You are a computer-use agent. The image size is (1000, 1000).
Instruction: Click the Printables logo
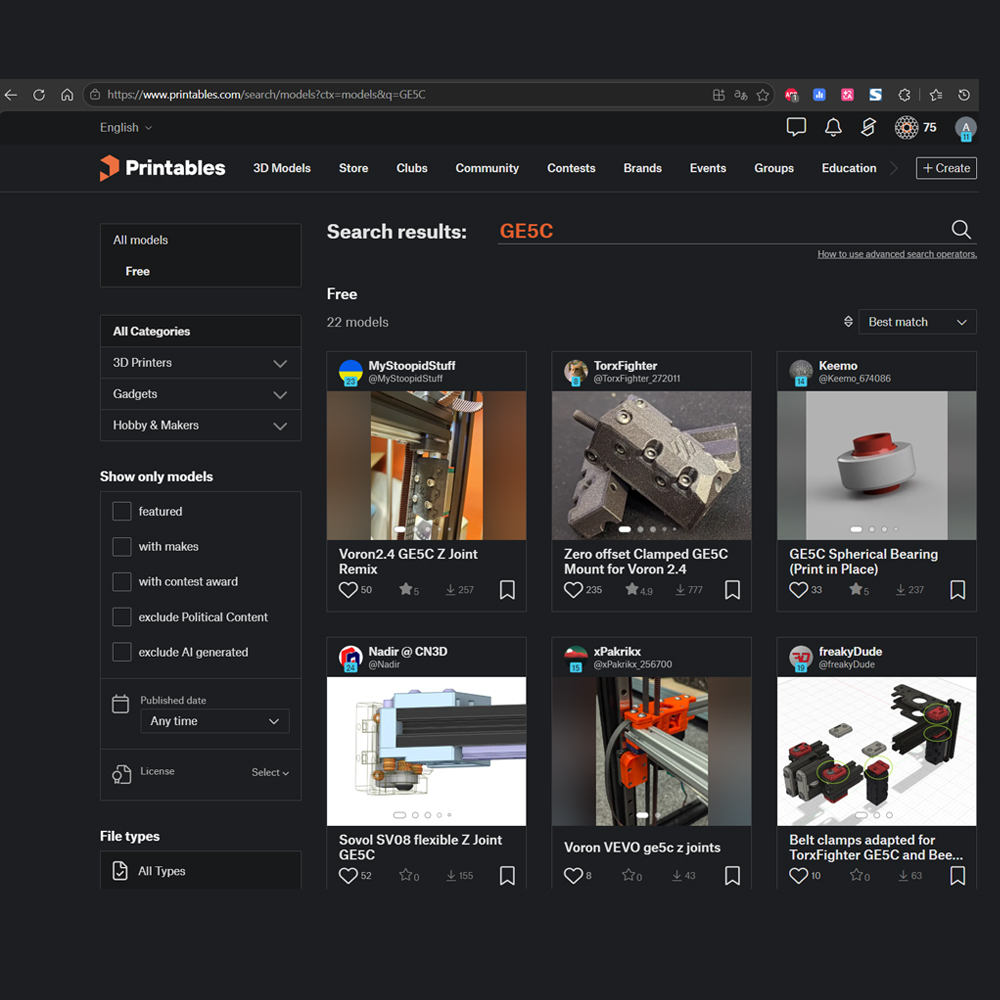tap(163, 168)
